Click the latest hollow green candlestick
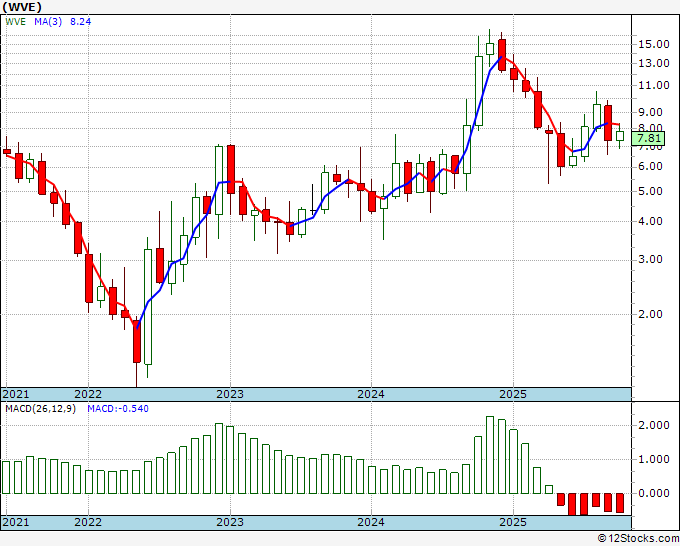This screenshot has height=546, width=680. coord(620,136)
